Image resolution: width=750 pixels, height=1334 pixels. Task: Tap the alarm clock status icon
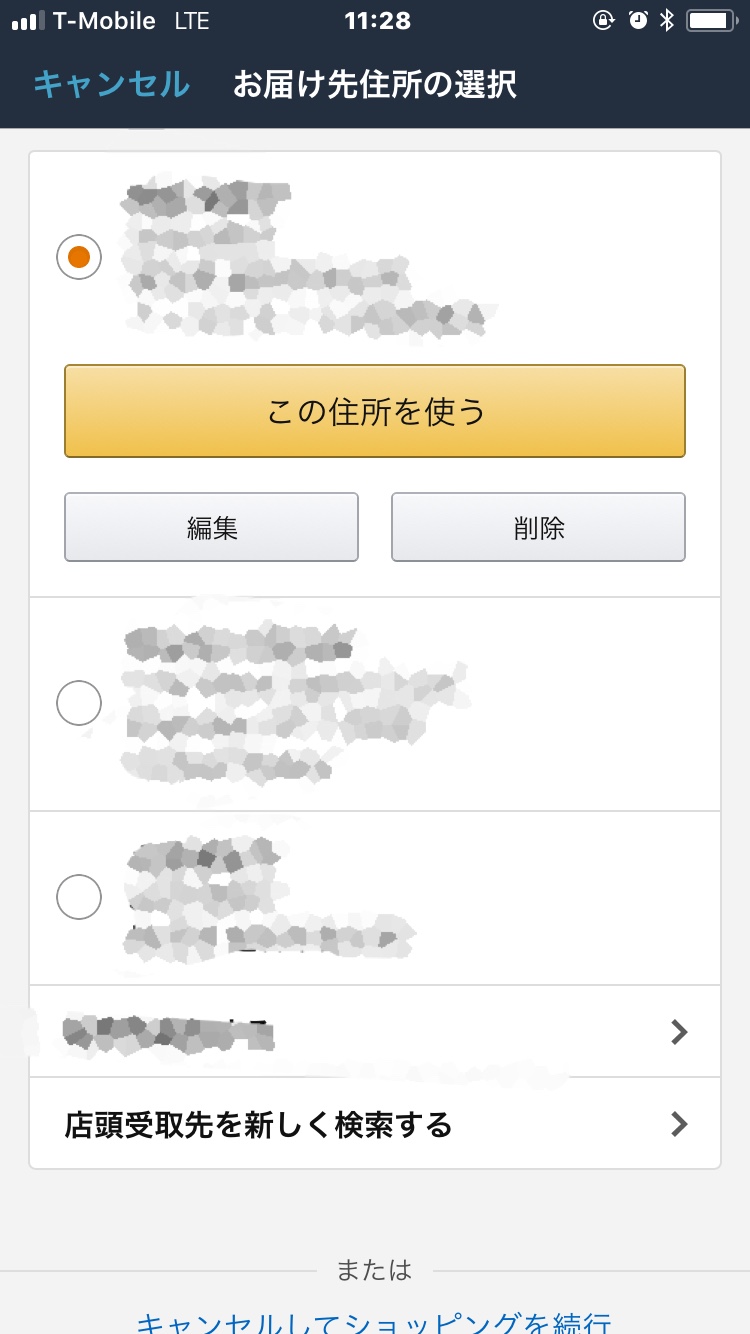tap(638, 20)
